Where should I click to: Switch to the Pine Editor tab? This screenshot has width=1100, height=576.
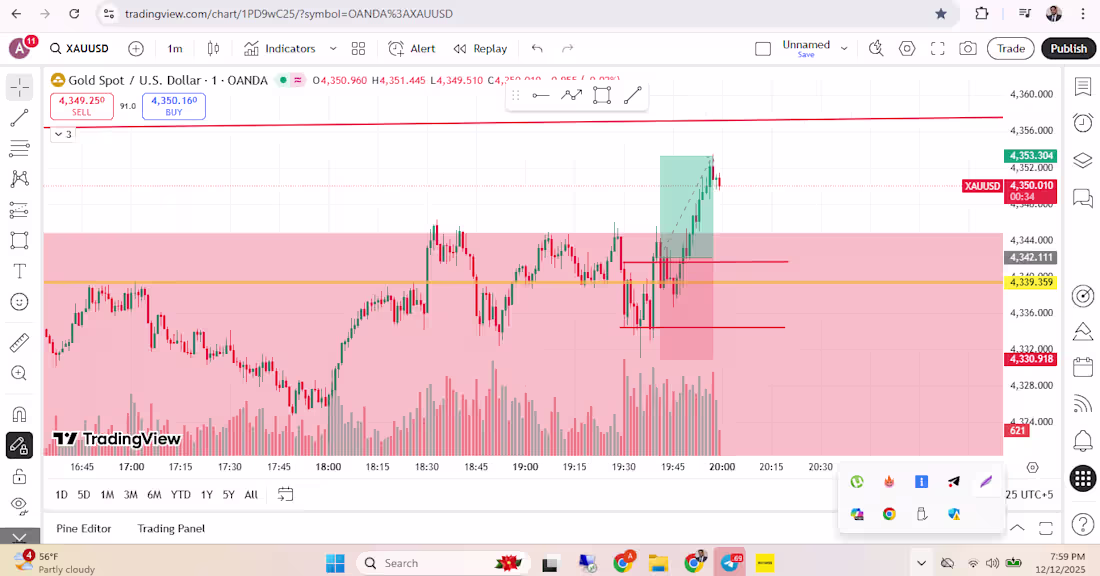coord(83,528)
